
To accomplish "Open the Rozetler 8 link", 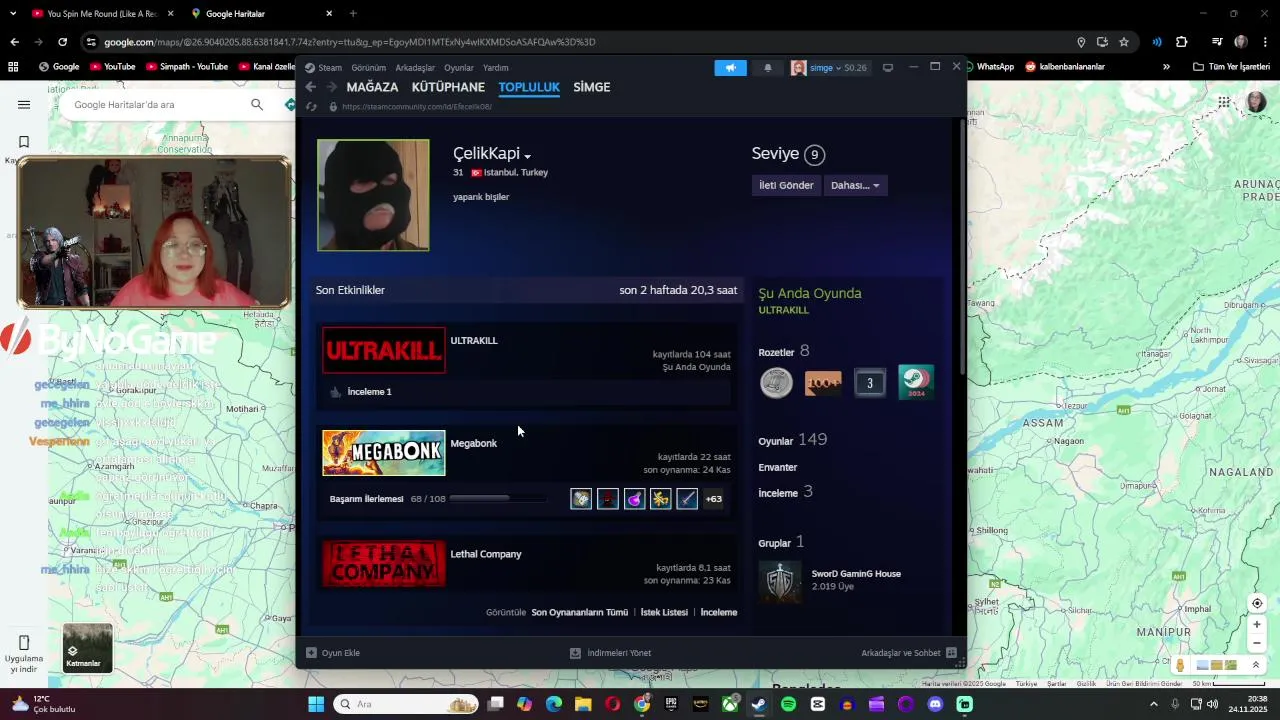I will (x=784, y=351).
